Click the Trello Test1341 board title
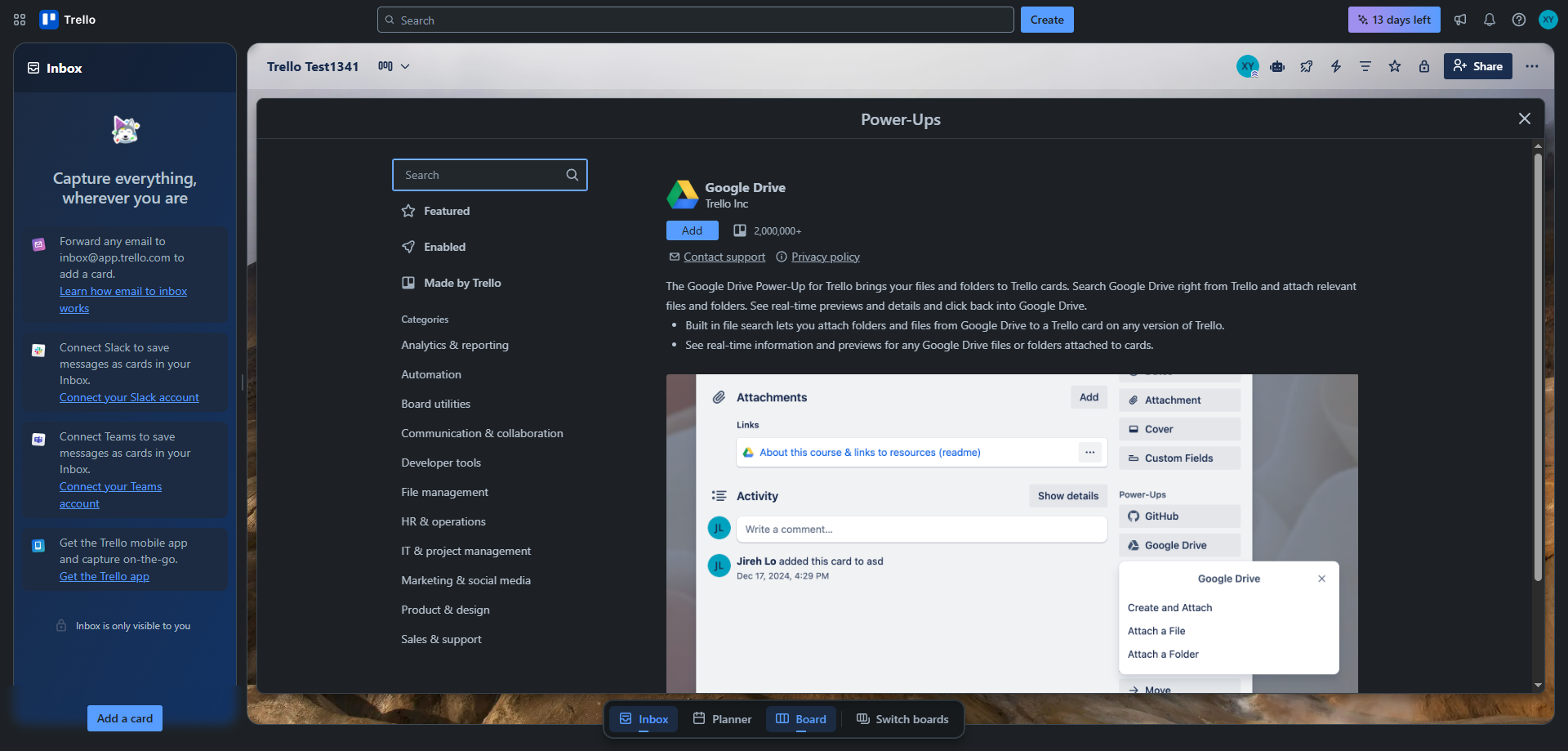This screenshot has width=1568, height=751. coord(313,66)
